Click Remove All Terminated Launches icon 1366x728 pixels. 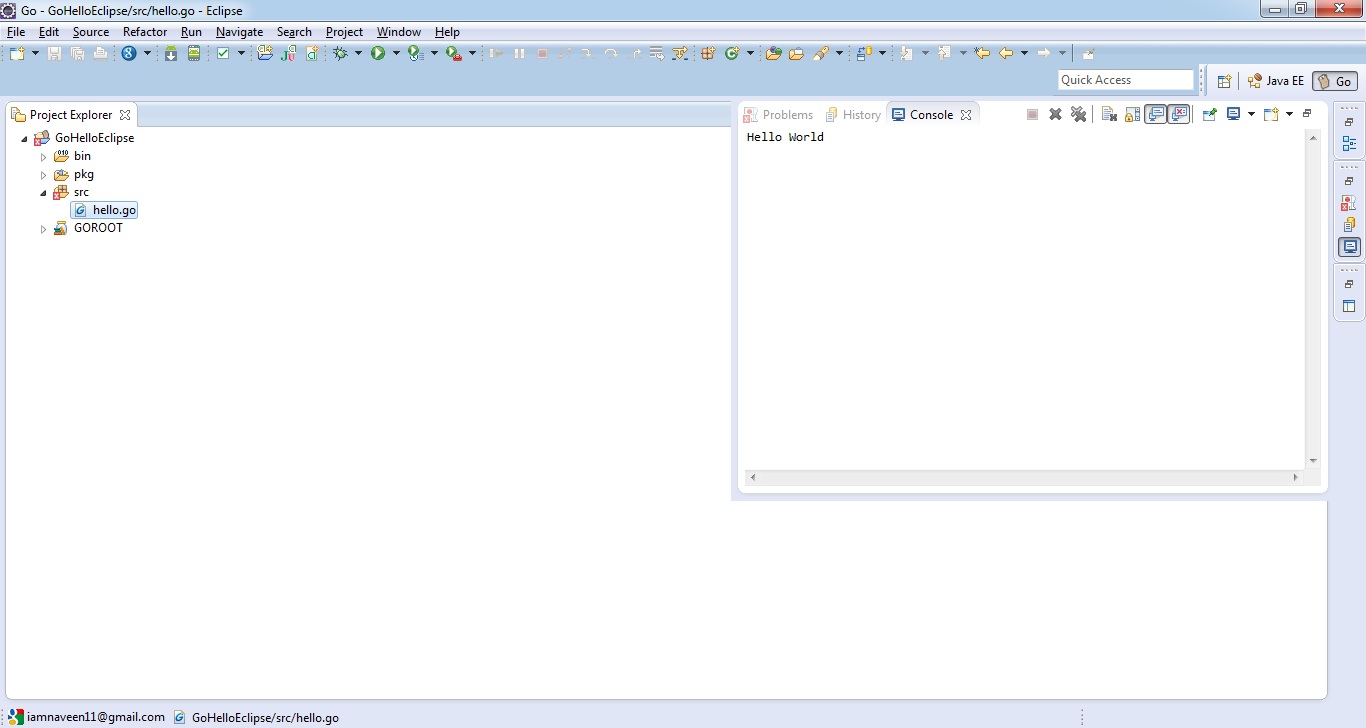1078,114
